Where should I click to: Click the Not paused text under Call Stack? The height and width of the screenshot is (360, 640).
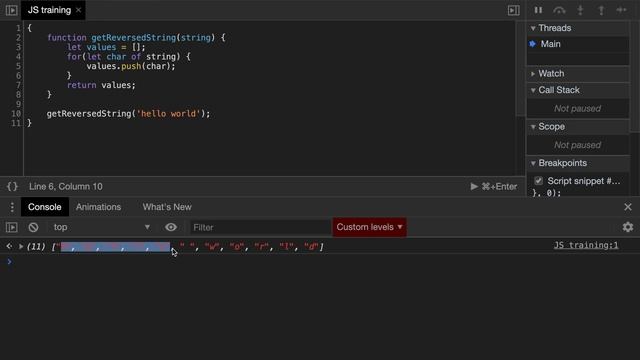577,109
